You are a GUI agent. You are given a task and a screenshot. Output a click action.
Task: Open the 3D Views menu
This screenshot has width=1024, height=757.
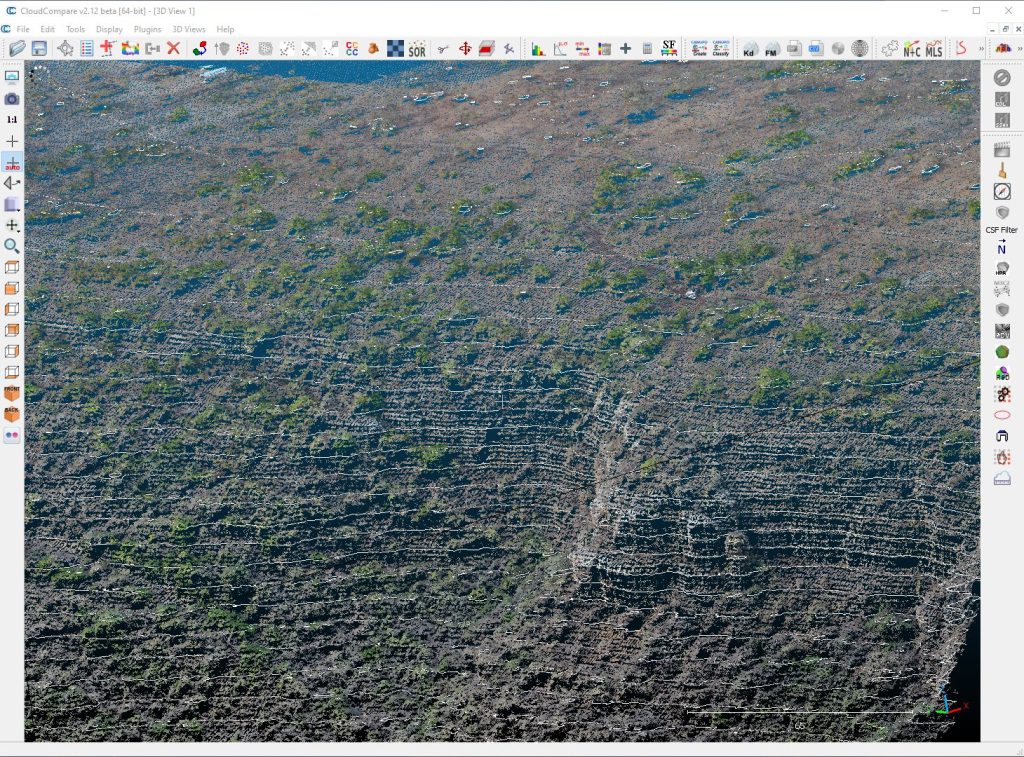click(x=188, y=29)
